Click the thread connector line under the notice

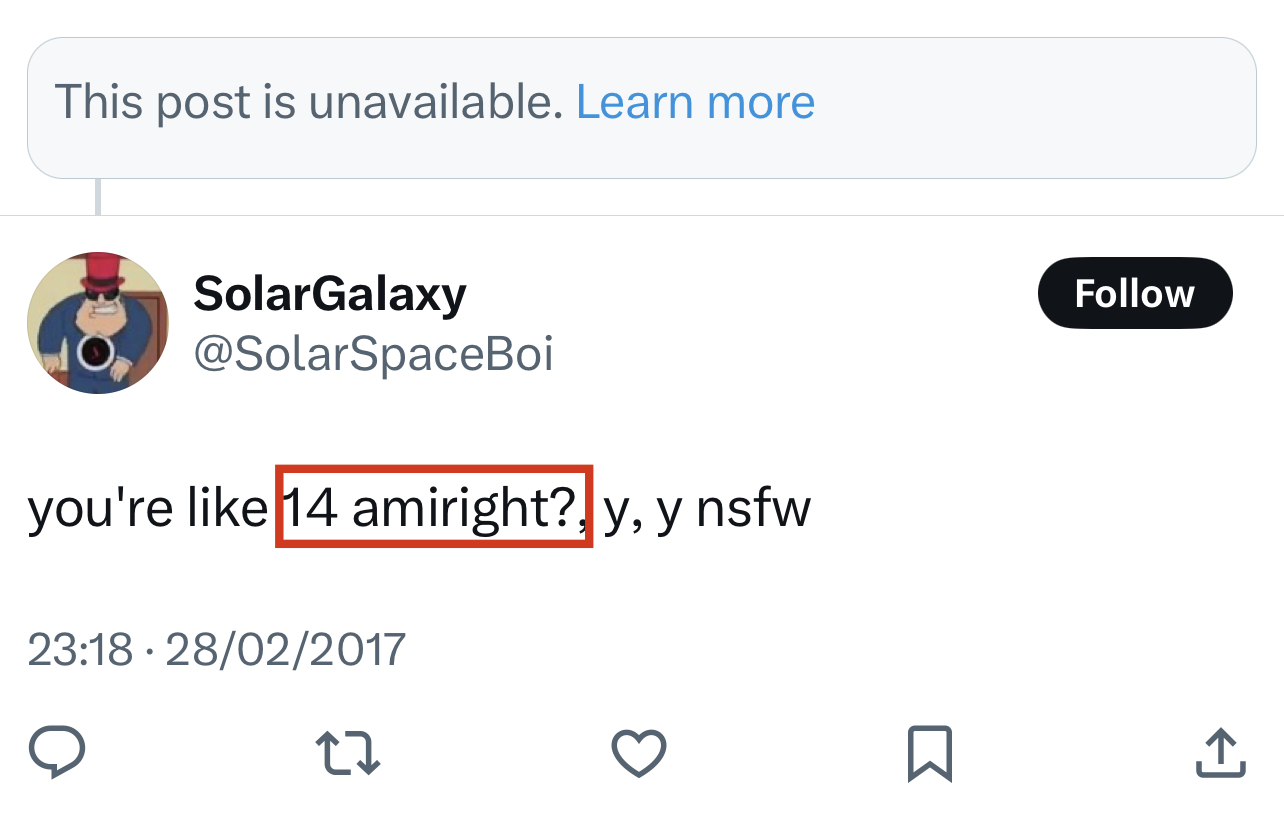tap(98, 196)
